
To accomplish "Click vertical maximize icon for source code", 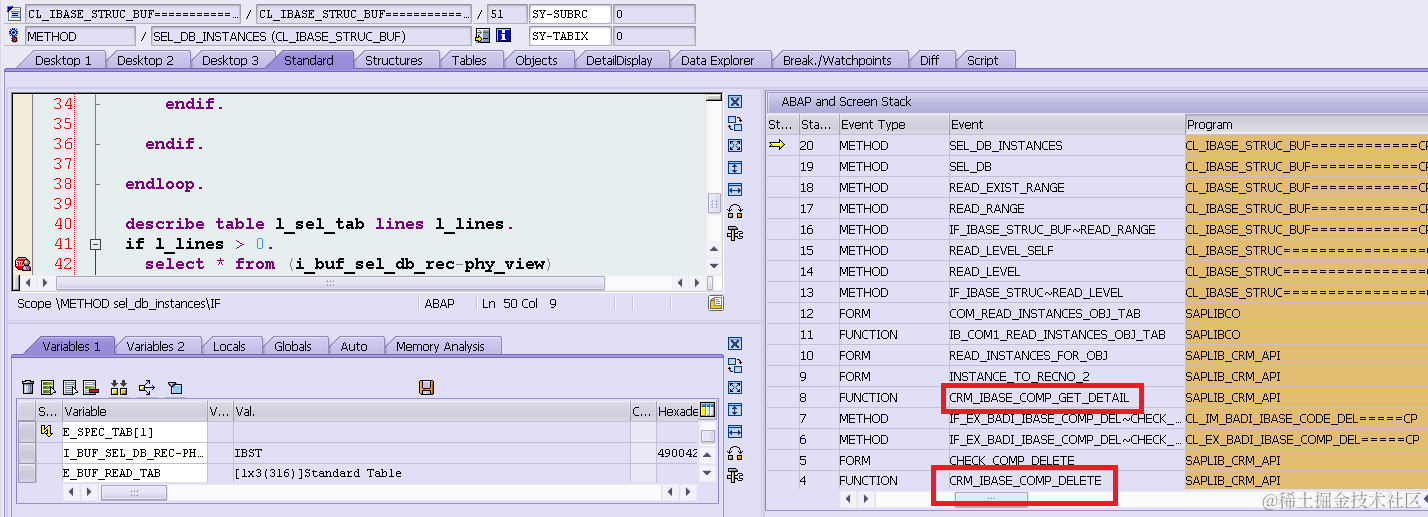I will (735, 168).
